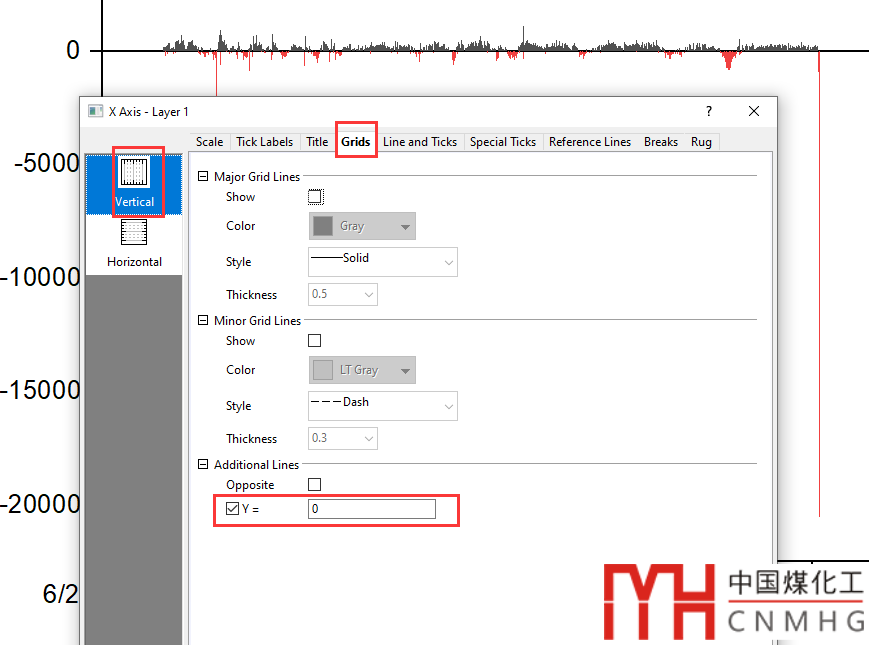Image resolution: width=869 pixels, height=645 pixels.
Task: Open the dialog help question mark
Action: 709,111
